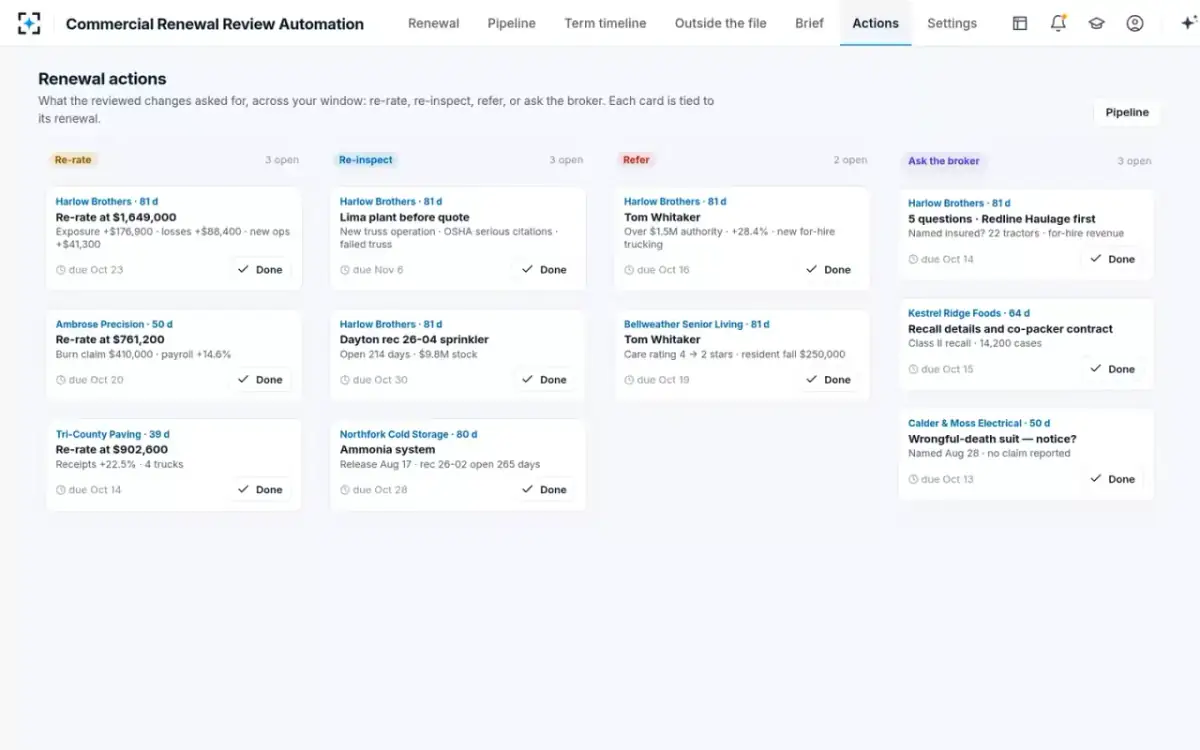Select 'Recall details and co-packer contract' title
This screenshot has height=750, width=1200.
coord(1010,329)
